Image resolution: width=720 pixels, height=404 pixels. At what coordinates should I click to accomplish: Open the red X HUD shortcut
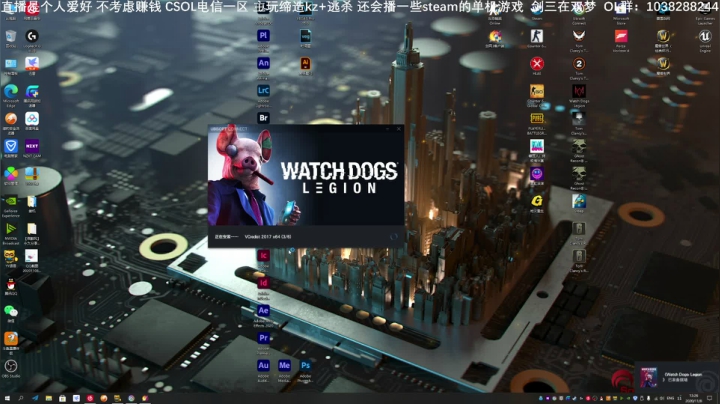point(537,64)
